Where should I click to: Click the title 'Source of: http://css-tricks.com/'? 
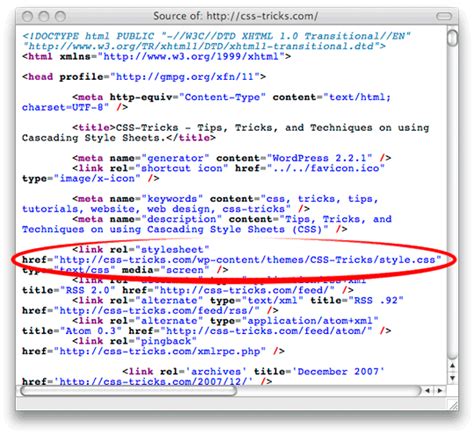coord(235,16)
